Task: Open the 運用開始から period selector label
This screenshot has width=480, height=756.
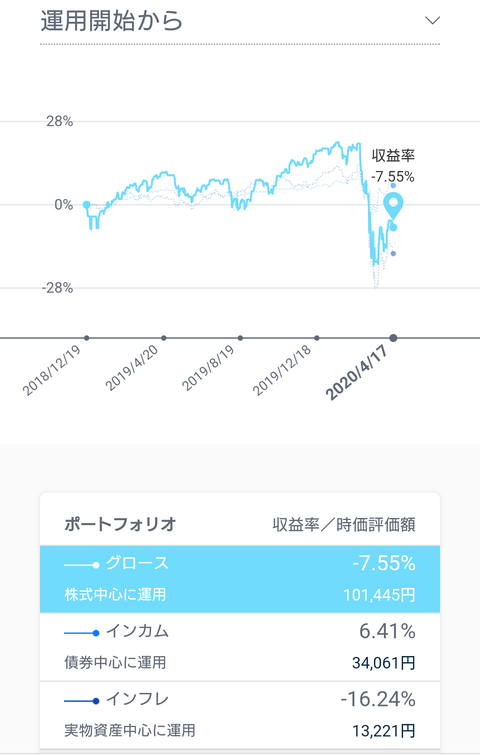Action: point(111,21)
